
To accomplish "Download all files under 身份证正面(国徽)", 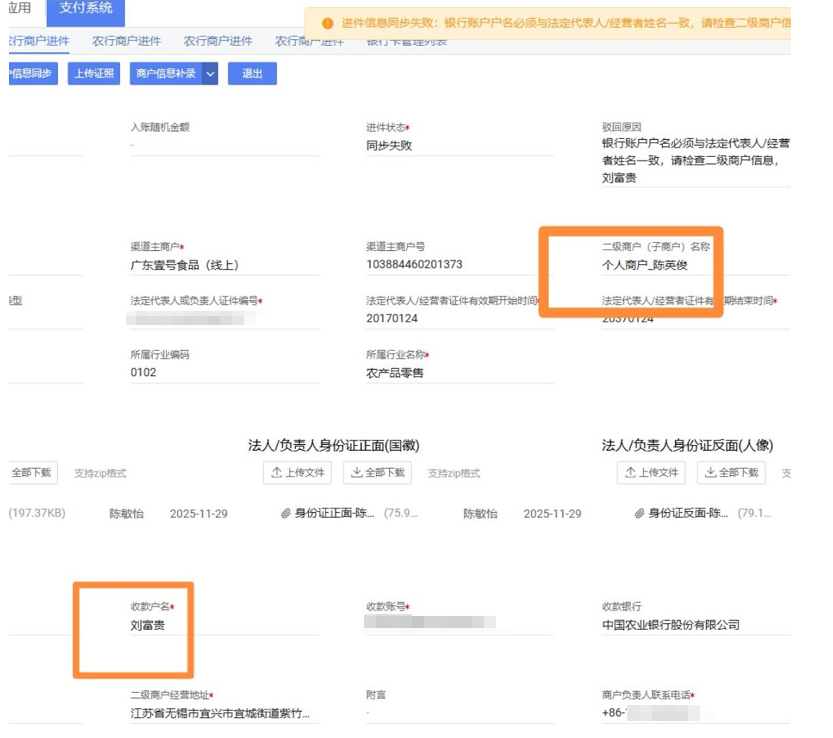I will (x=378, y=473).
